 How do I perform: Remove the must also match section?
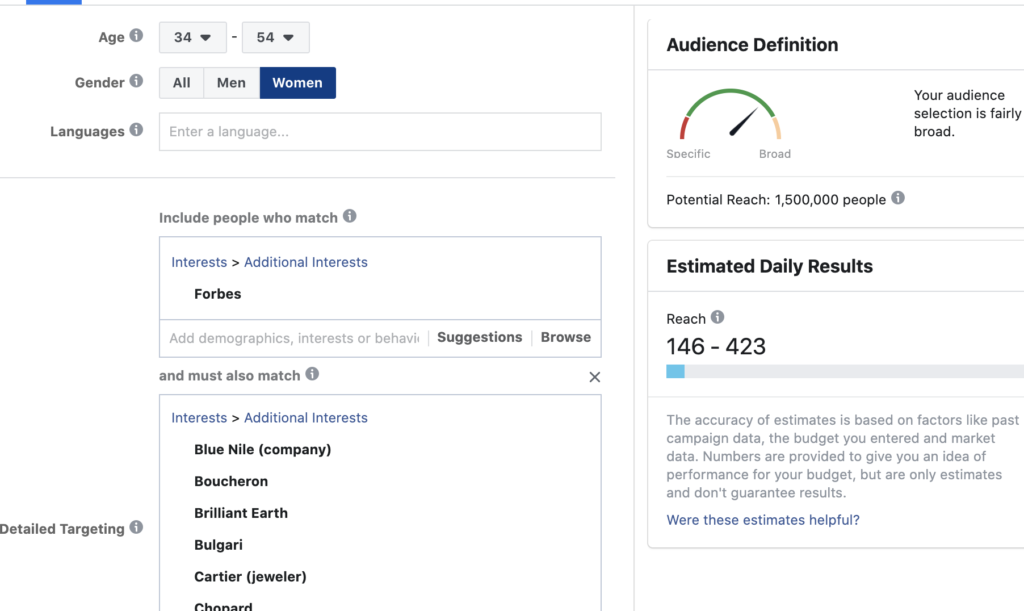point(594,377)
